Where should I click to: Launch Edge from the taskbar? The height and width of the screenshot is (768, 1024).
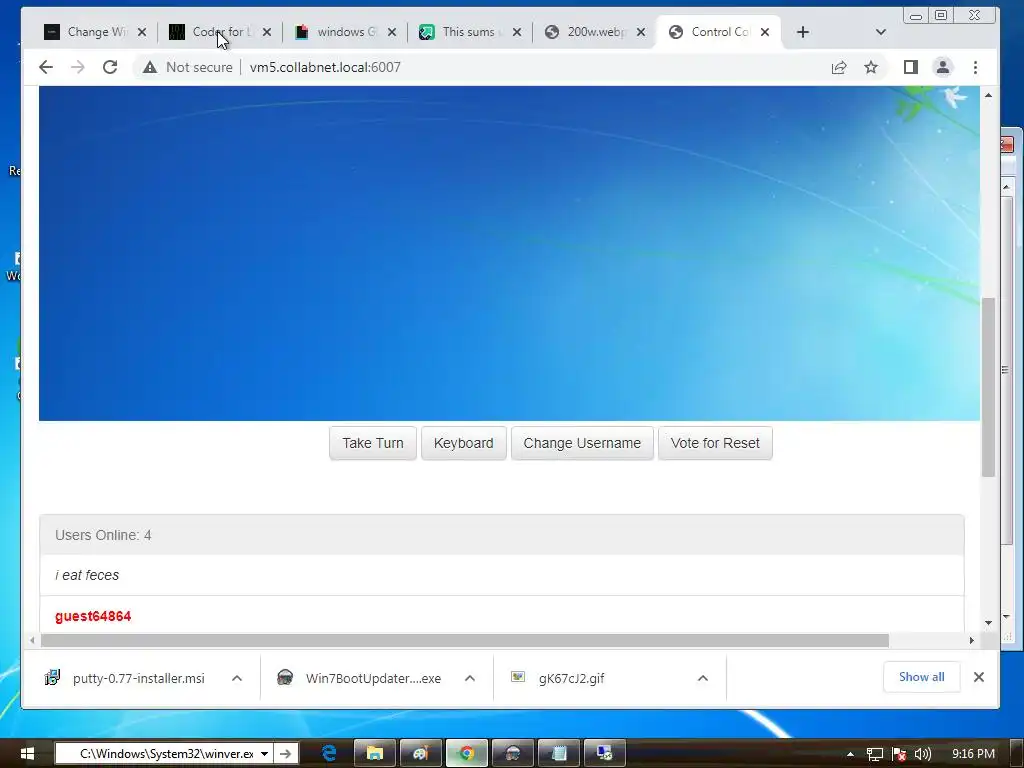[x=329, y=754]
